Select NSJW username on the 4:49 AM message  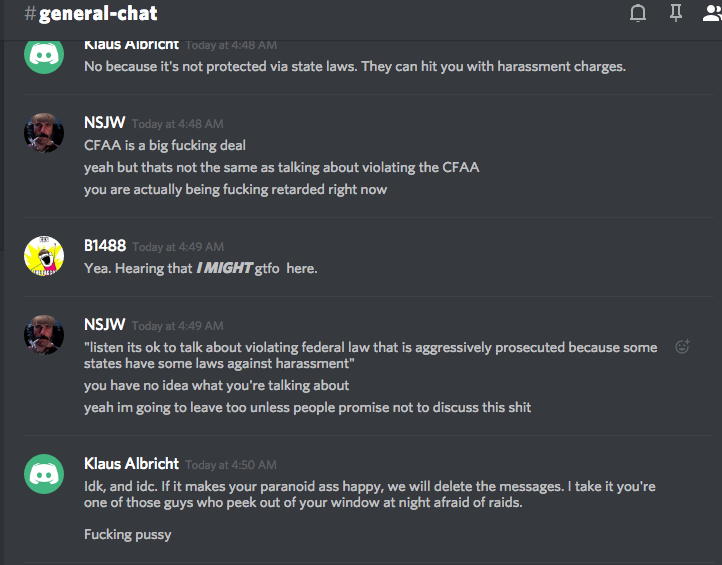click(x=104, y=325)
